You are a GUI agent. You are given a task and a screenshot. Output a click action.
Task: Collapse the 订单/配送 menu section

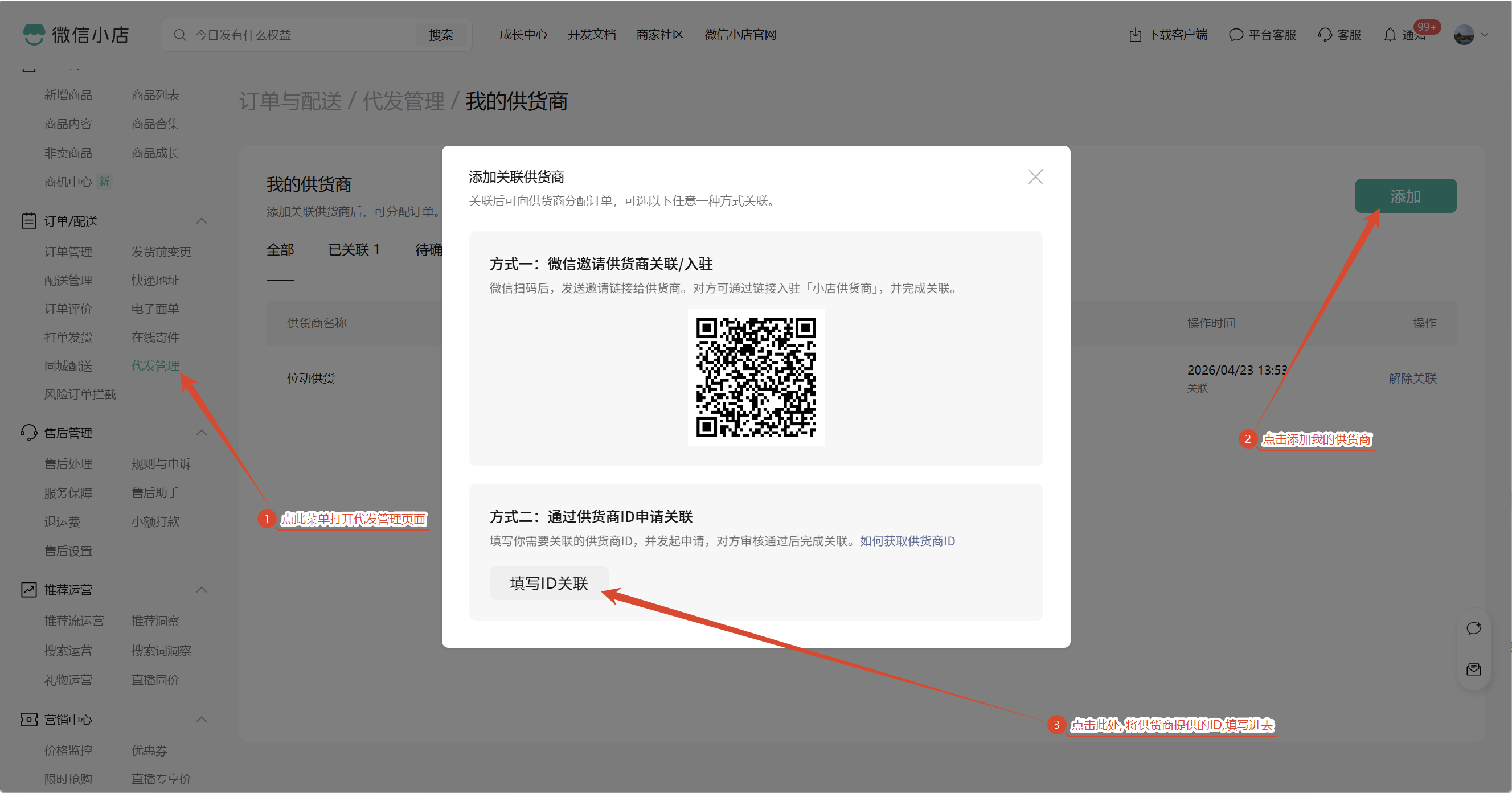[x=202, y=221]
